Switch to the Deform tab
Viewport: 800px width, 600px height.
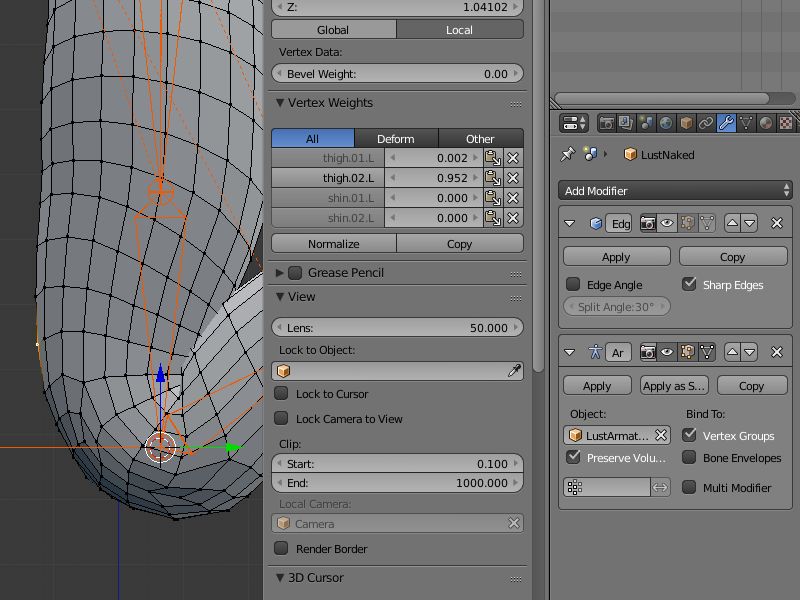(394, 137)
